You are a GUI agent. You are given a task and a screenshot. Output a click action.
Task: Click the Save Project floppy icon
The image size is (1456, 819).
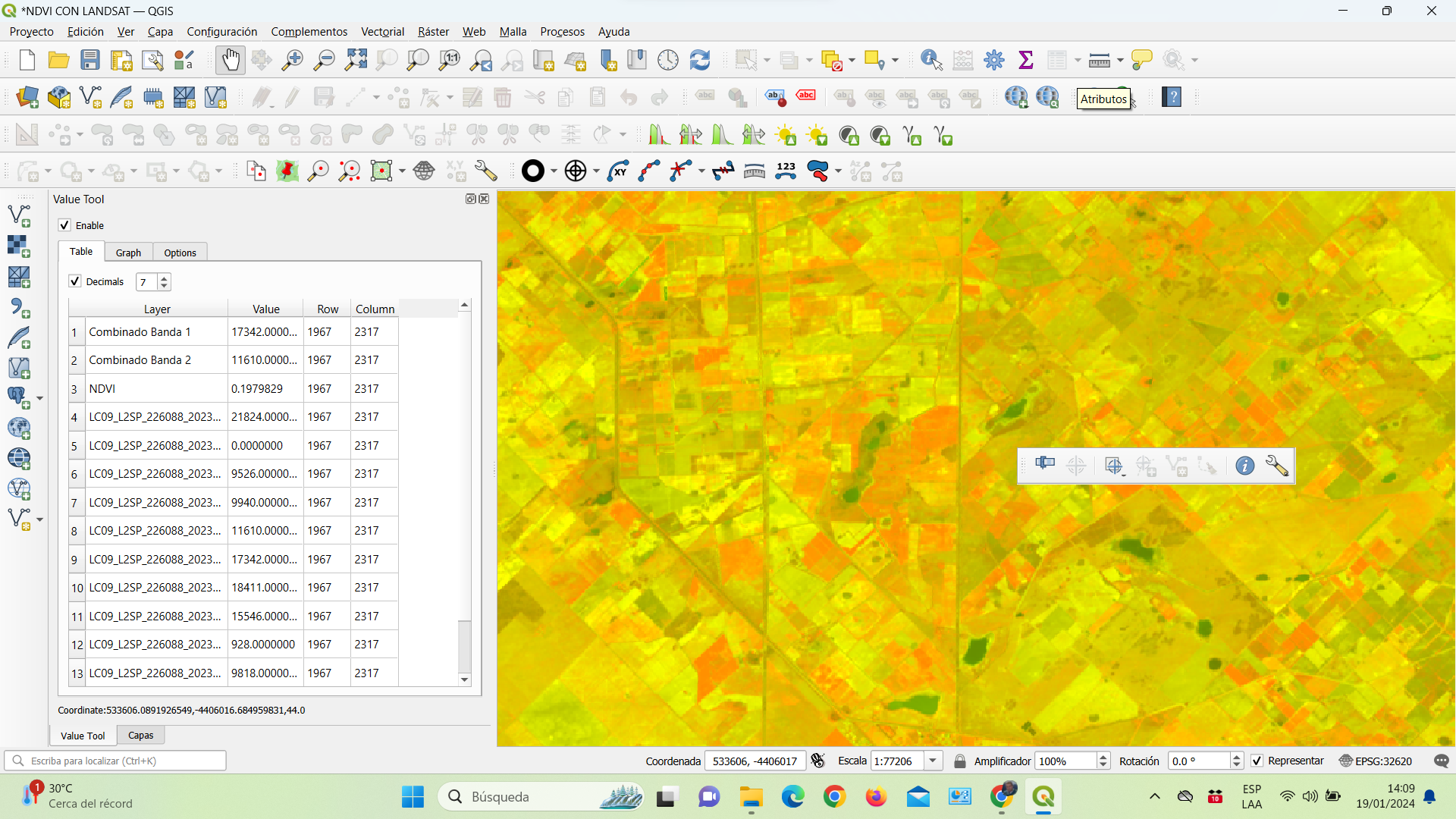(x=90, y=60)
